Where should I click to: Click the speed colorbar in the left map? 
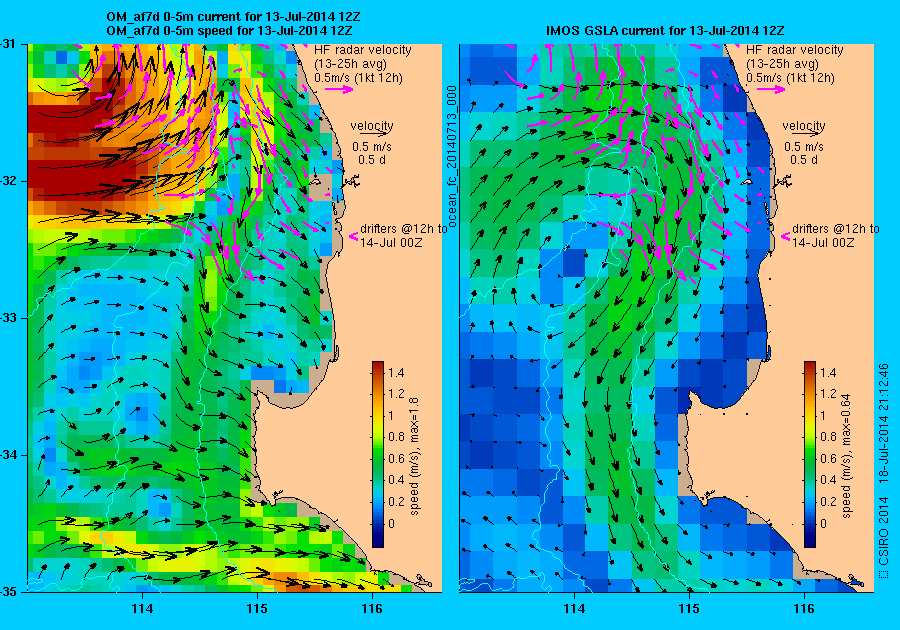[378, 454]
